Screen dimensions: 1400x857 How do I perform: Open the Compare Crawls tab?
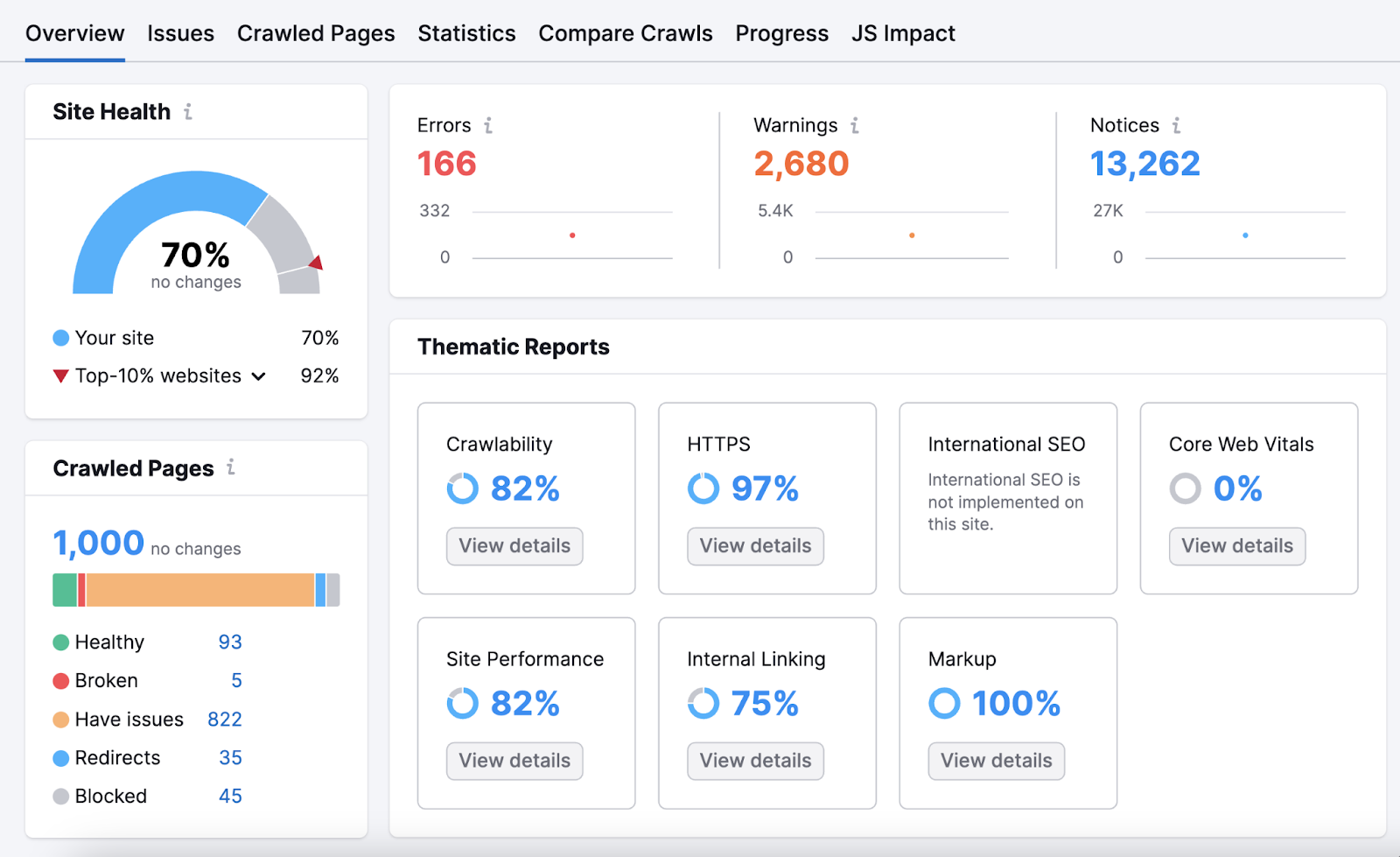(625, 33)
